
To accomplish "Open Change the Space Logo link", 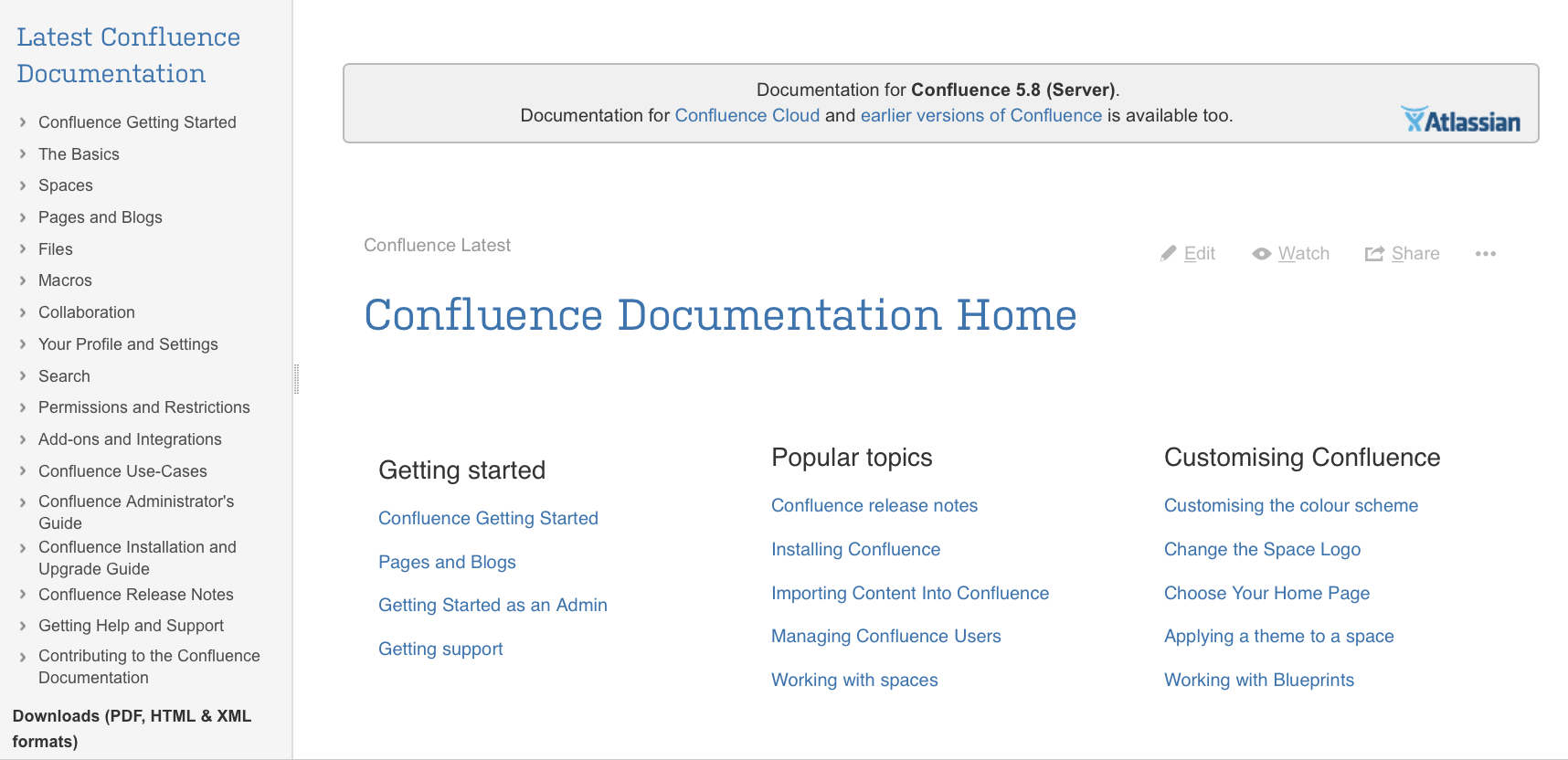I will pos(1262,549).
